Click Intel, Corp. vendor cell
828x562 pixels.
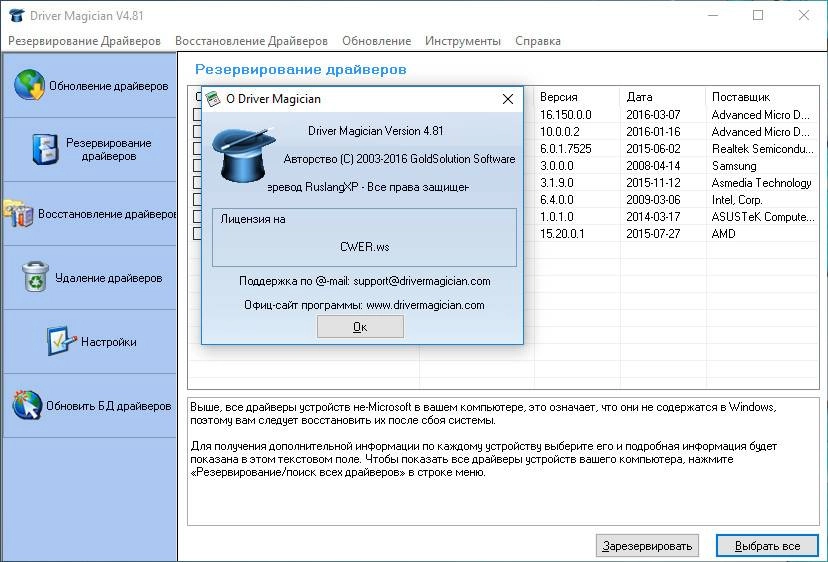[x=737, y=200]
